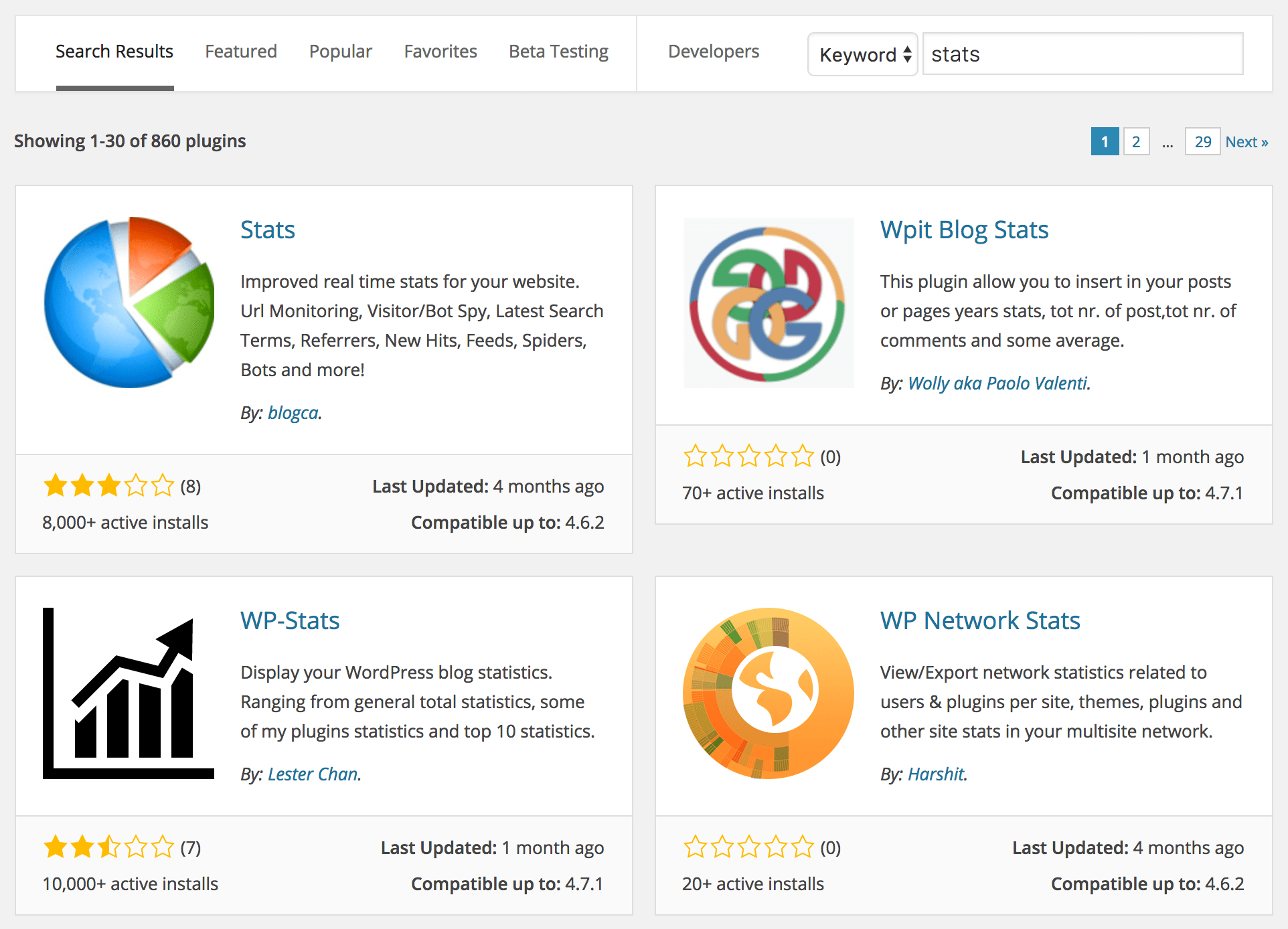Open the Beta Testing tab

click(x=558, y=52)
